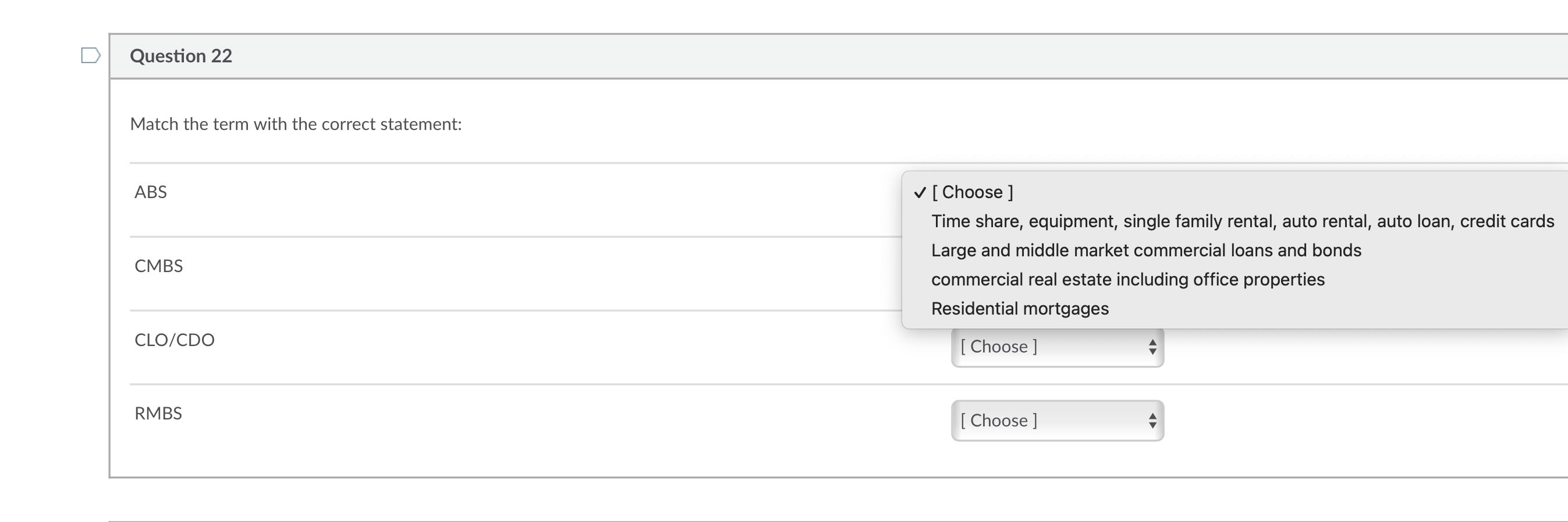
Task: Click the "Question 22" heading text
Action: tap(181, 56)
